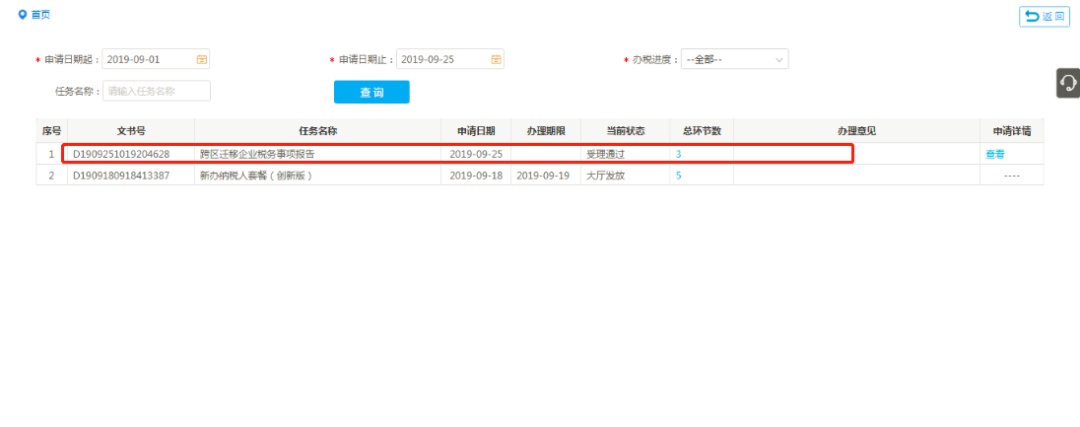
Task: Click total steps link "5" in row two
Action: point(678,175)
